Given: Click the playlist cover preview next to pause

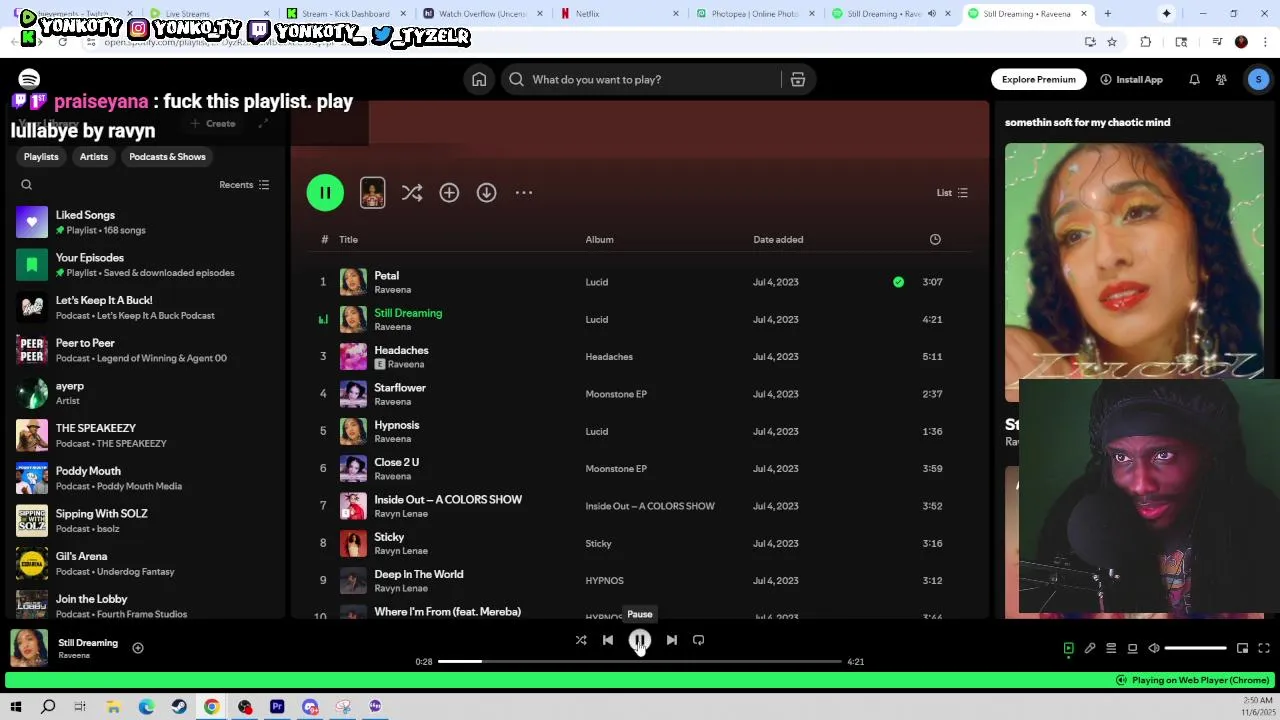Looking at the screenshot, I should coord(372,193).
